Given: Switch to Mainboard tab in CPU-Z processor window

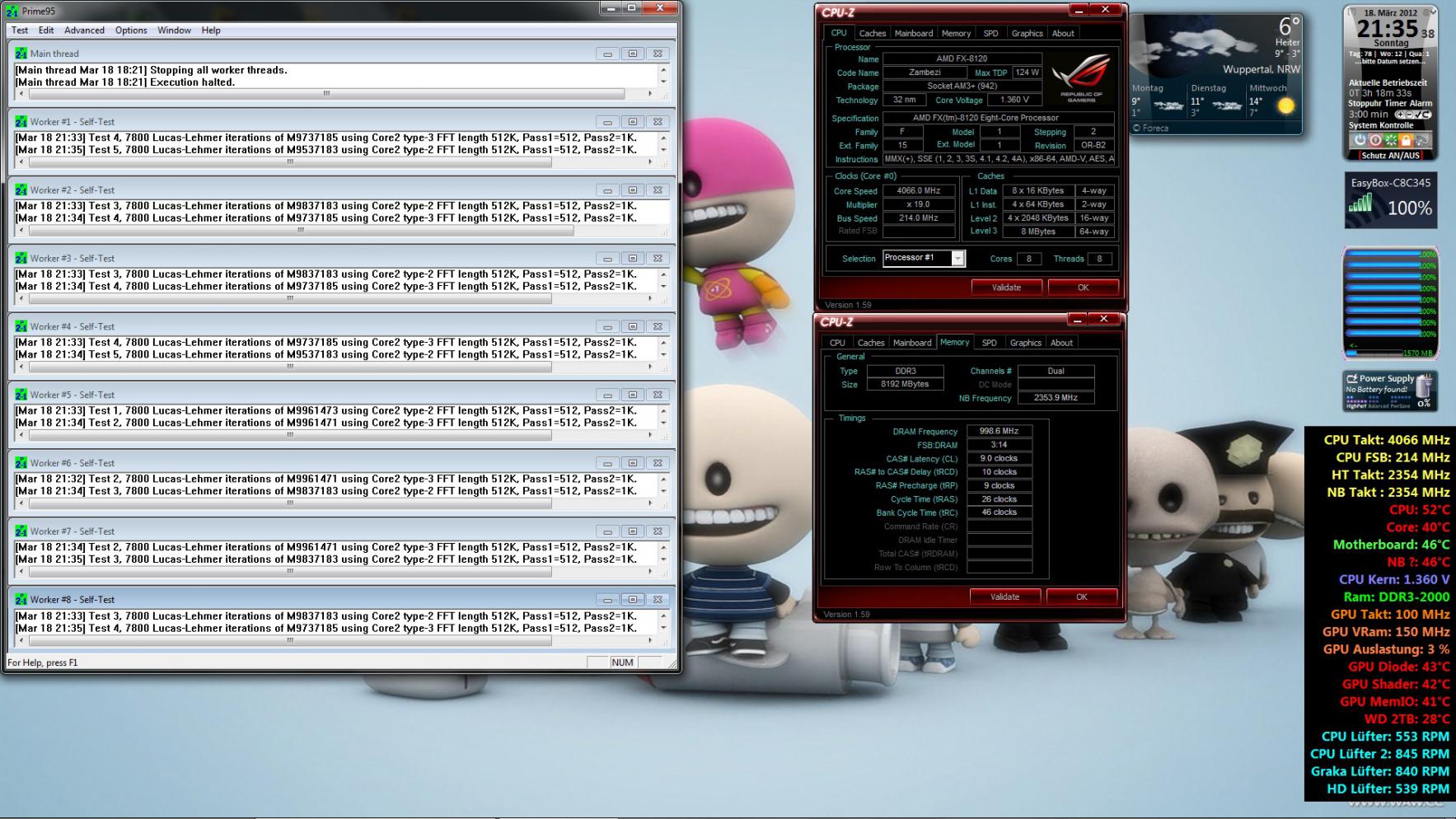Looking at the screenshot, I should click(914, 34).
